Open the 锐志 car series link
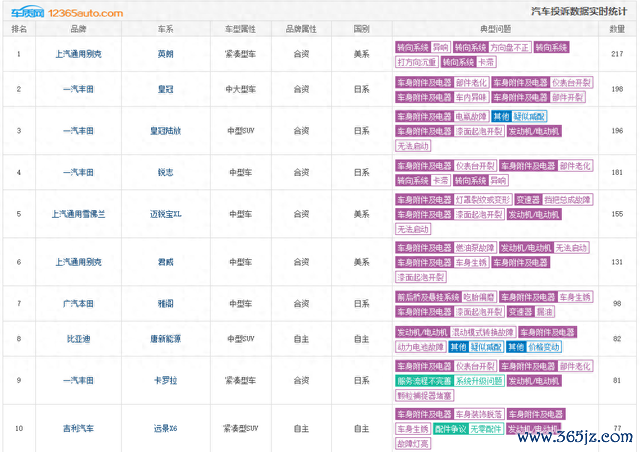This screenshot has width=640, height=452. coord(166,172)
